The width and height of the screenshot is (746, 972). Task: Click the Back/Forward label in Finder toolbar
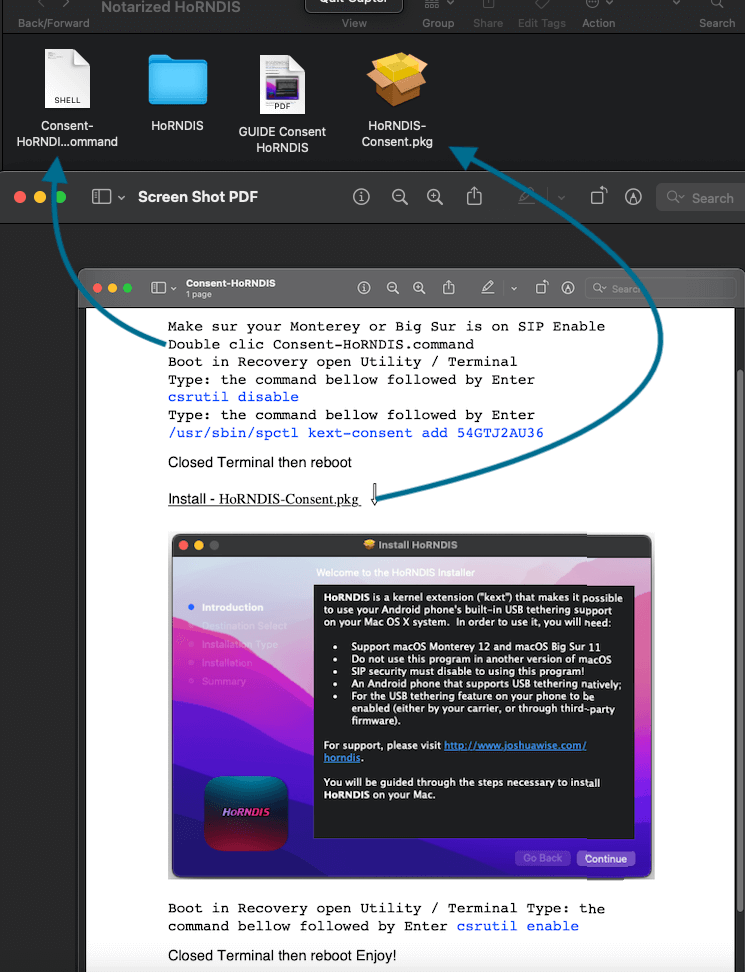pos(53,23)
